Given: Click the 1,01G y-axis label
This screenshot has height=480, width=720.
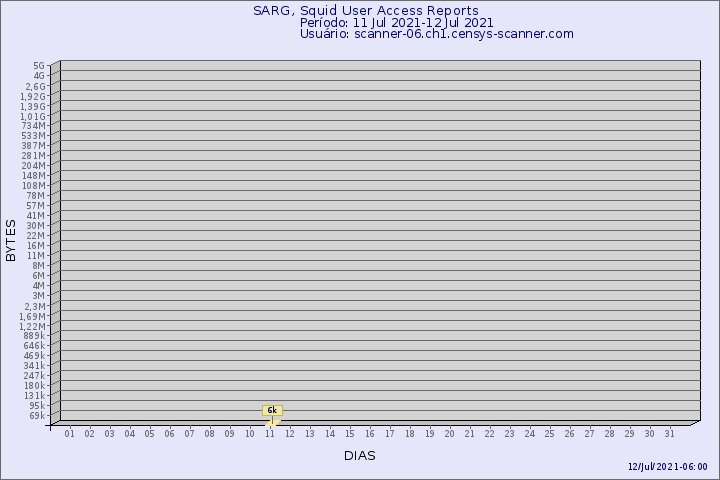Looking at the screenshot, I should click(33, 117).
